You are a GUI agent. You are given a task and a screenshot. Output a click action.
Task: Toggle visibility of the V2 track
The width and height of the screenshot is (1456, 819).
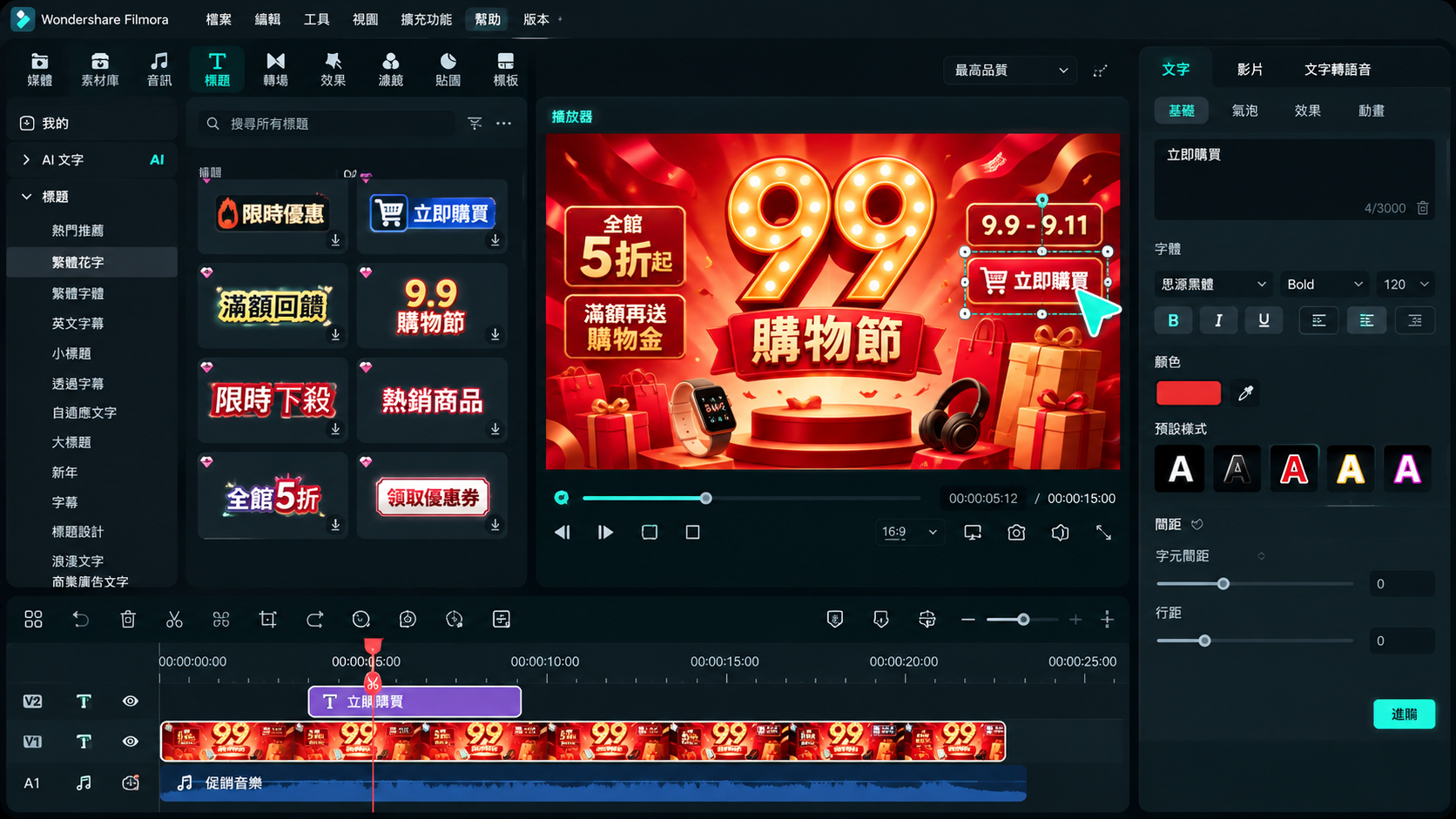130,701
